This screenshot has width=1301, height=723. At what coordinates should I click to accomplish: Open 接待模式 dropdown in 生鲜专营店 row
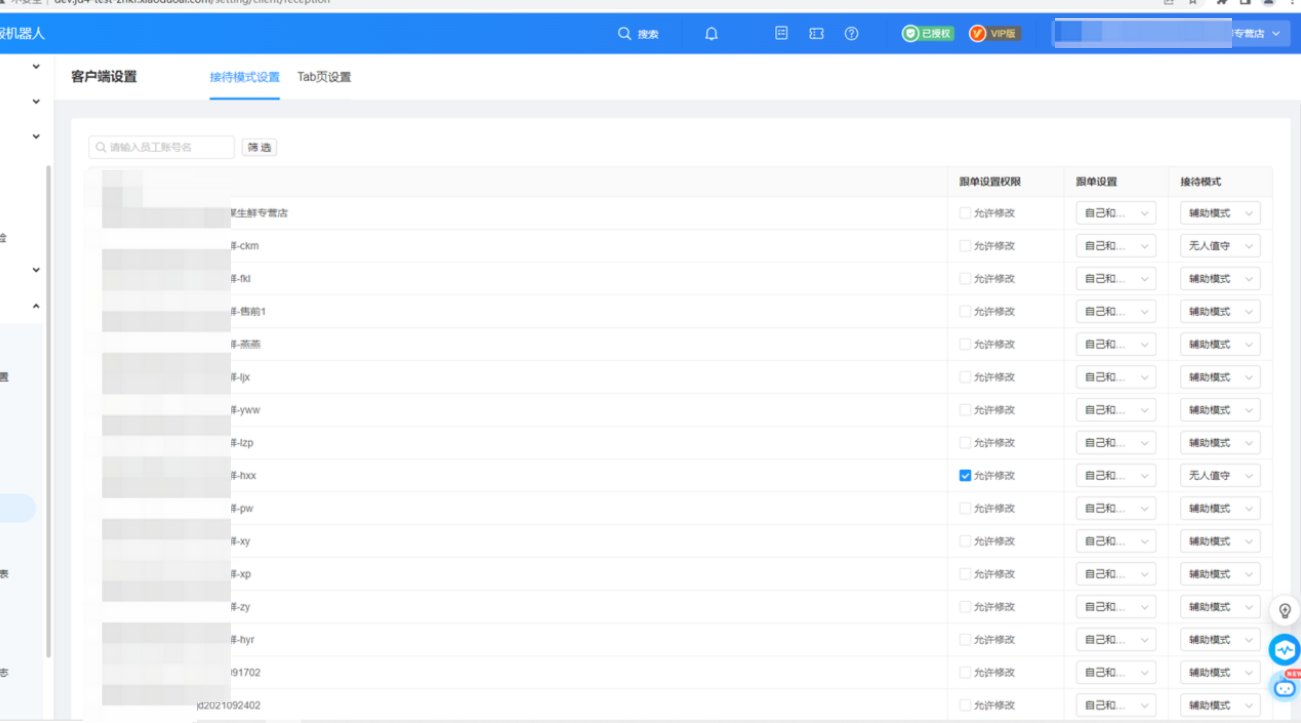point(1220,213)
